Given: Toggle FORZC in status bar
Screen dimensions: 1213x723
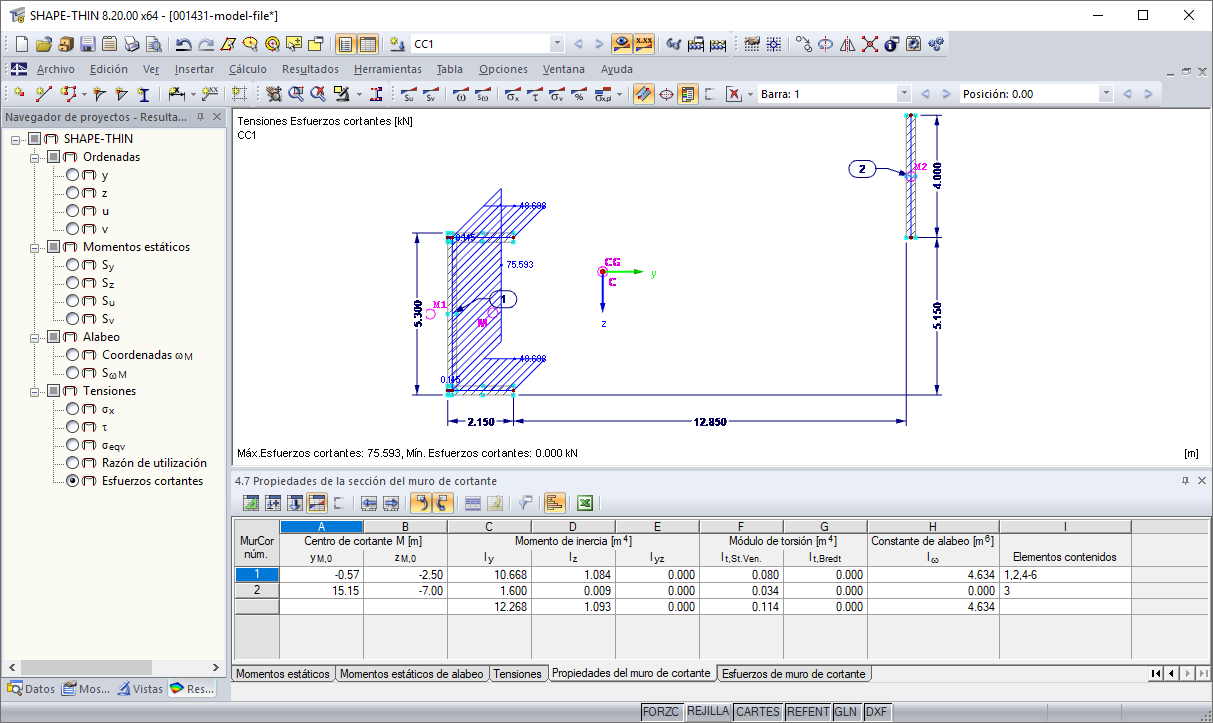Looking at the screenshot, I should pos(662,712).
